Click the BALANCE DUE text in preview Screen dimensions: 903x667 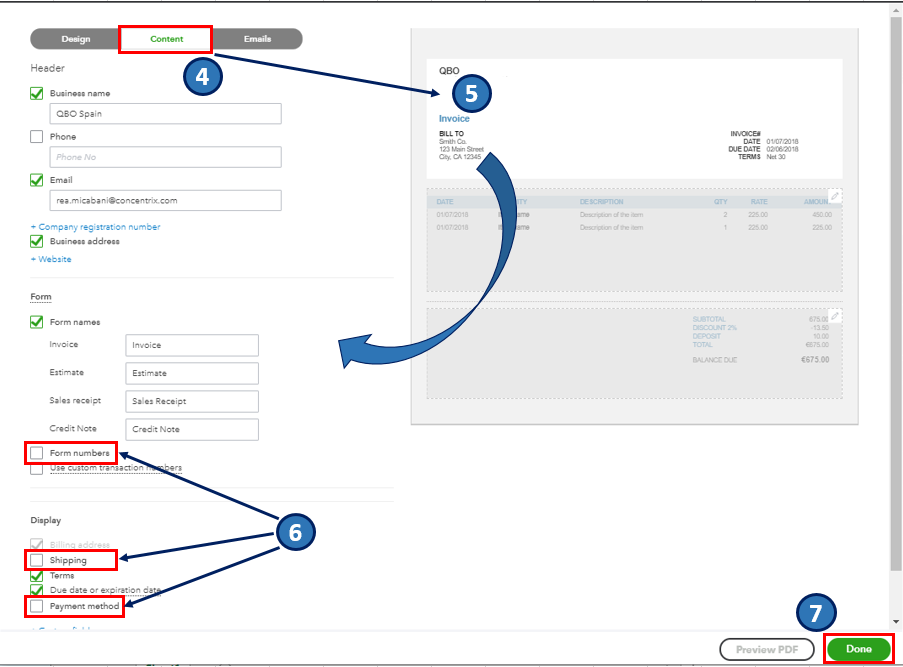click(715, 360)
